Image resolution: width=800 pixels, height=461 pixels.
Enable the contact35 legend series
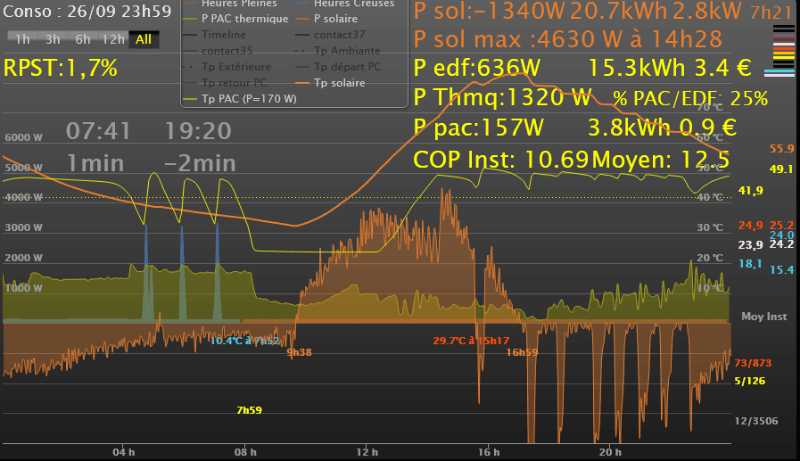[x=227, y=50]
